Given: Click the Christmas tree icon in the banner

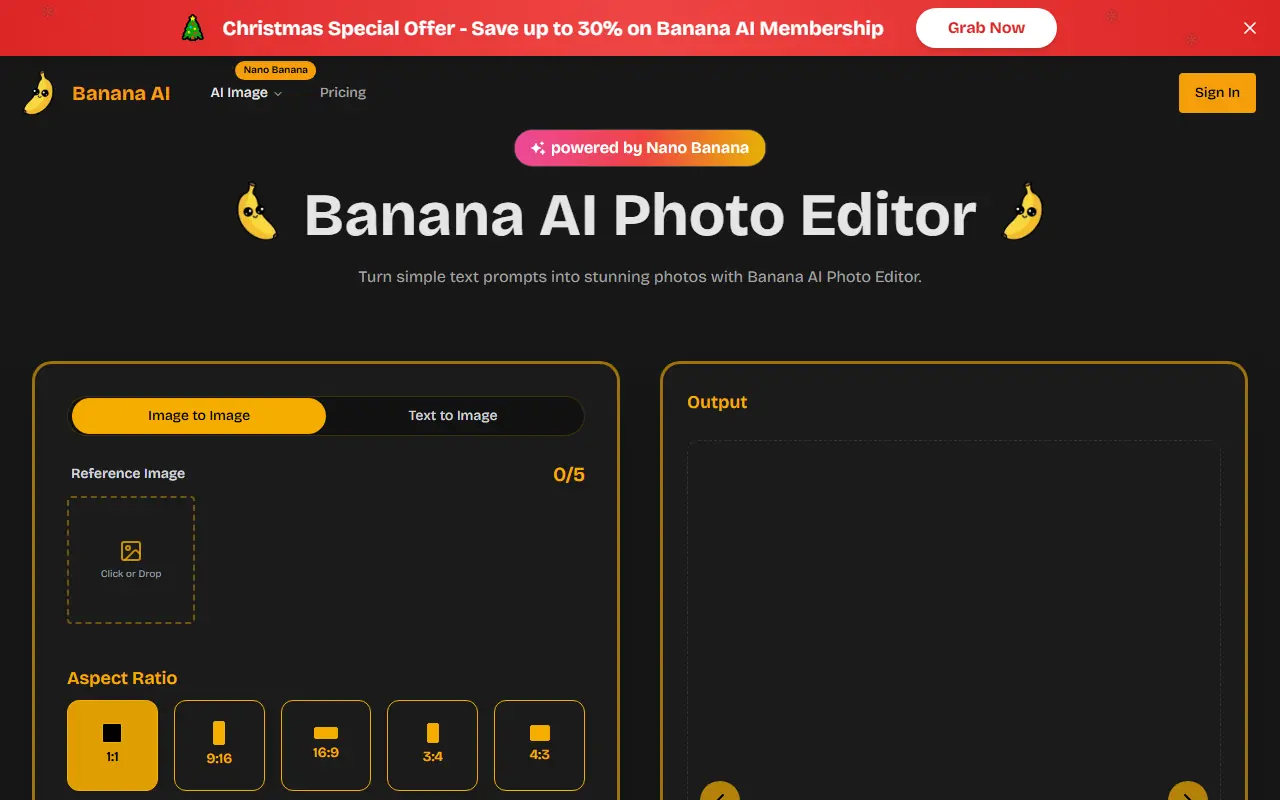Looking at the screenshot, I should tap(192, 27).
